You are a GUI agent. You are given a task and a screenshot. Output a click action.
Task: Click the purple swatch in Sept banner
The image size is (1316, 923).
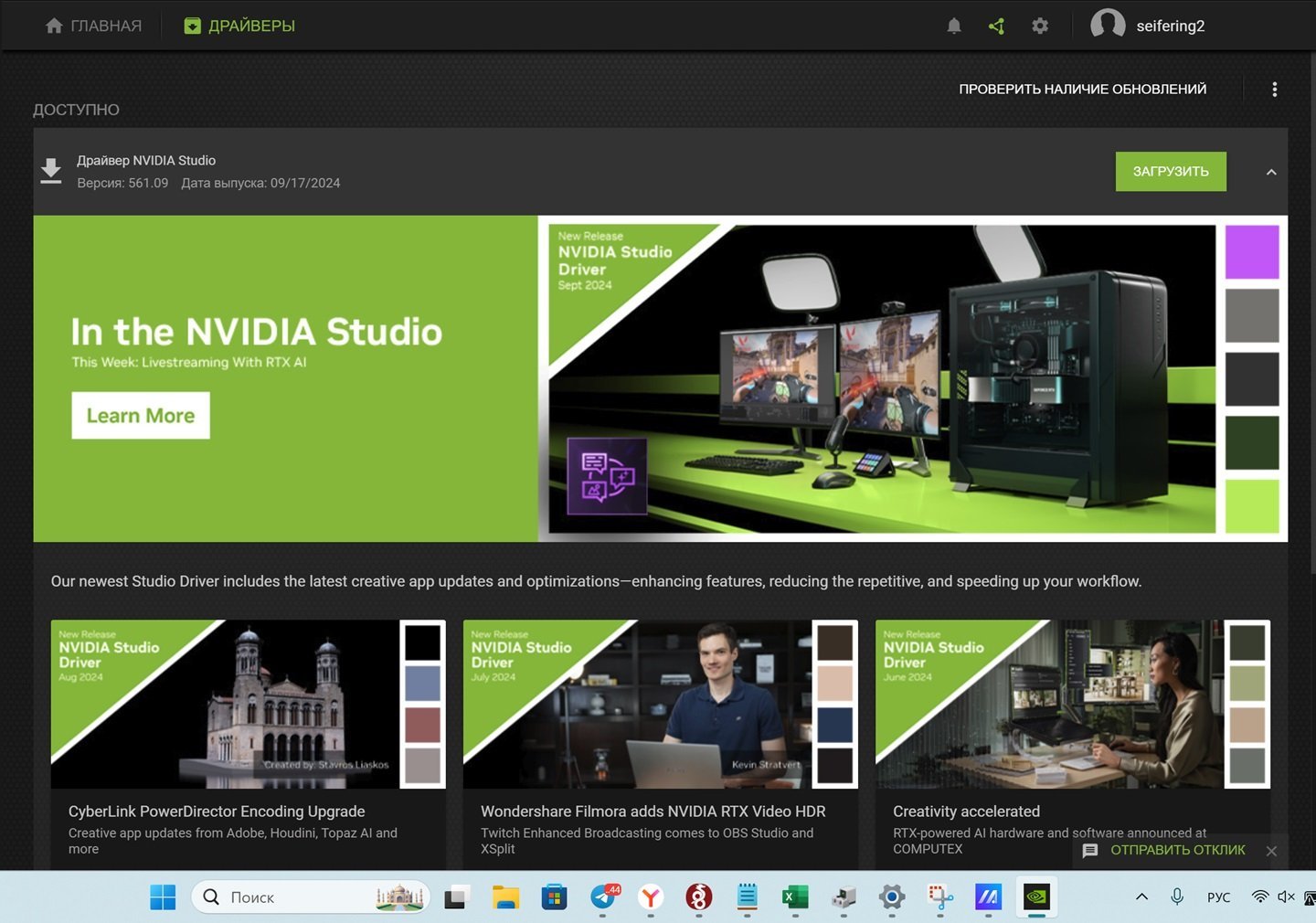coord(1251,252)
